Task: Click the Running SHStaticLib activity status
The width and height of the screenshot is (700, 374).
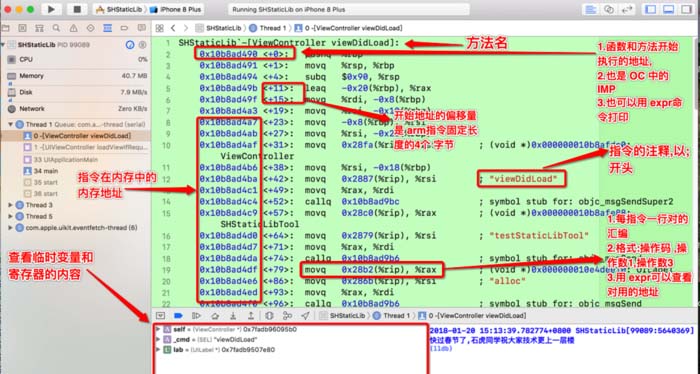Action: click(x=349, y=9)
